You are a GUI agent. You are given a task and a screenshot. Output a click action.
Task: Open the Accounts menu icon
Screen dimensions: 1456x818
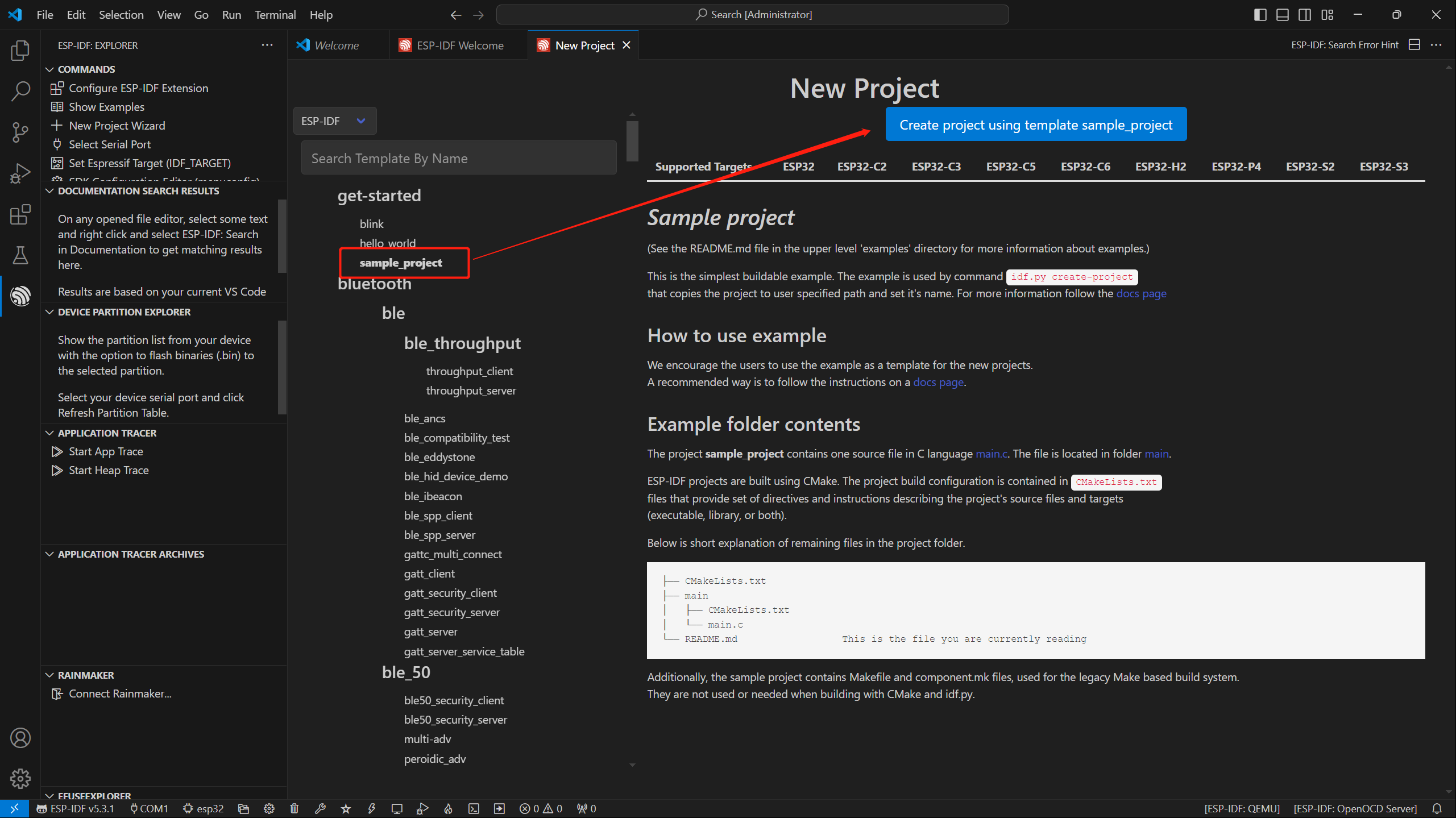20,738
